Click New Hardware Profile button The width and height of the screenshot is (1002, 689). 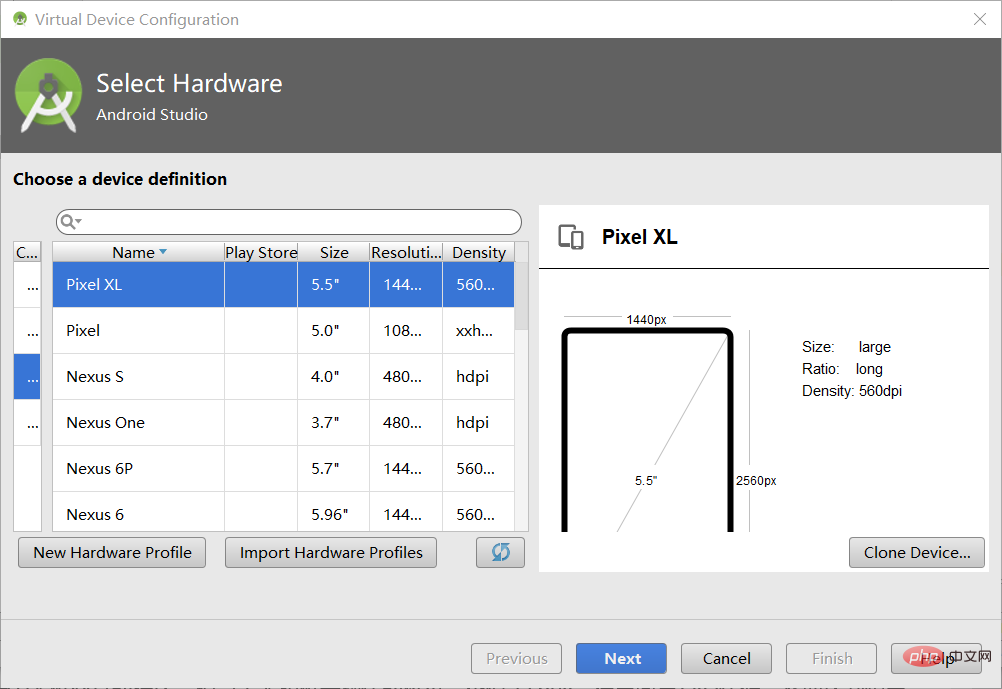111,552
